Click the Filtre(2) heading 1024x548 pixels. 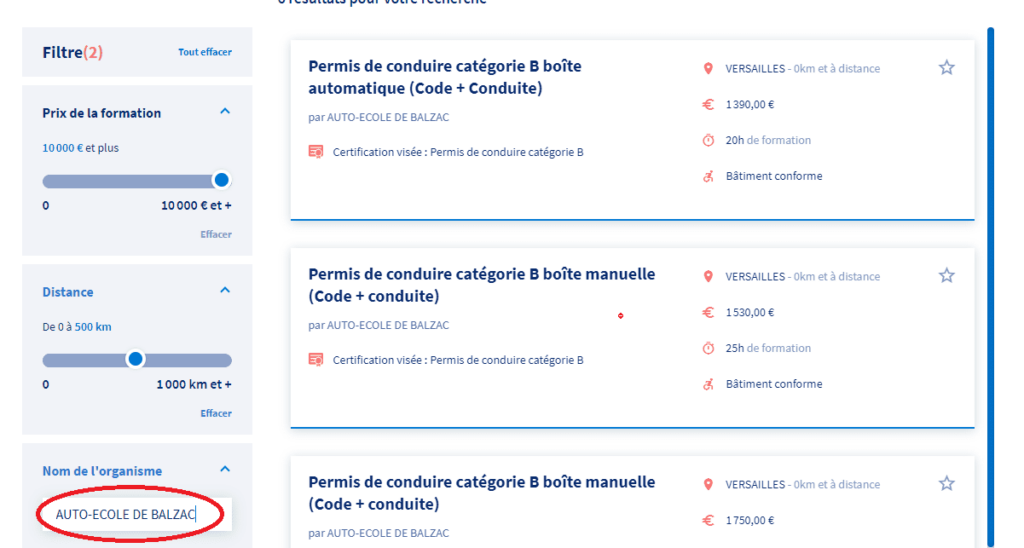72,52
